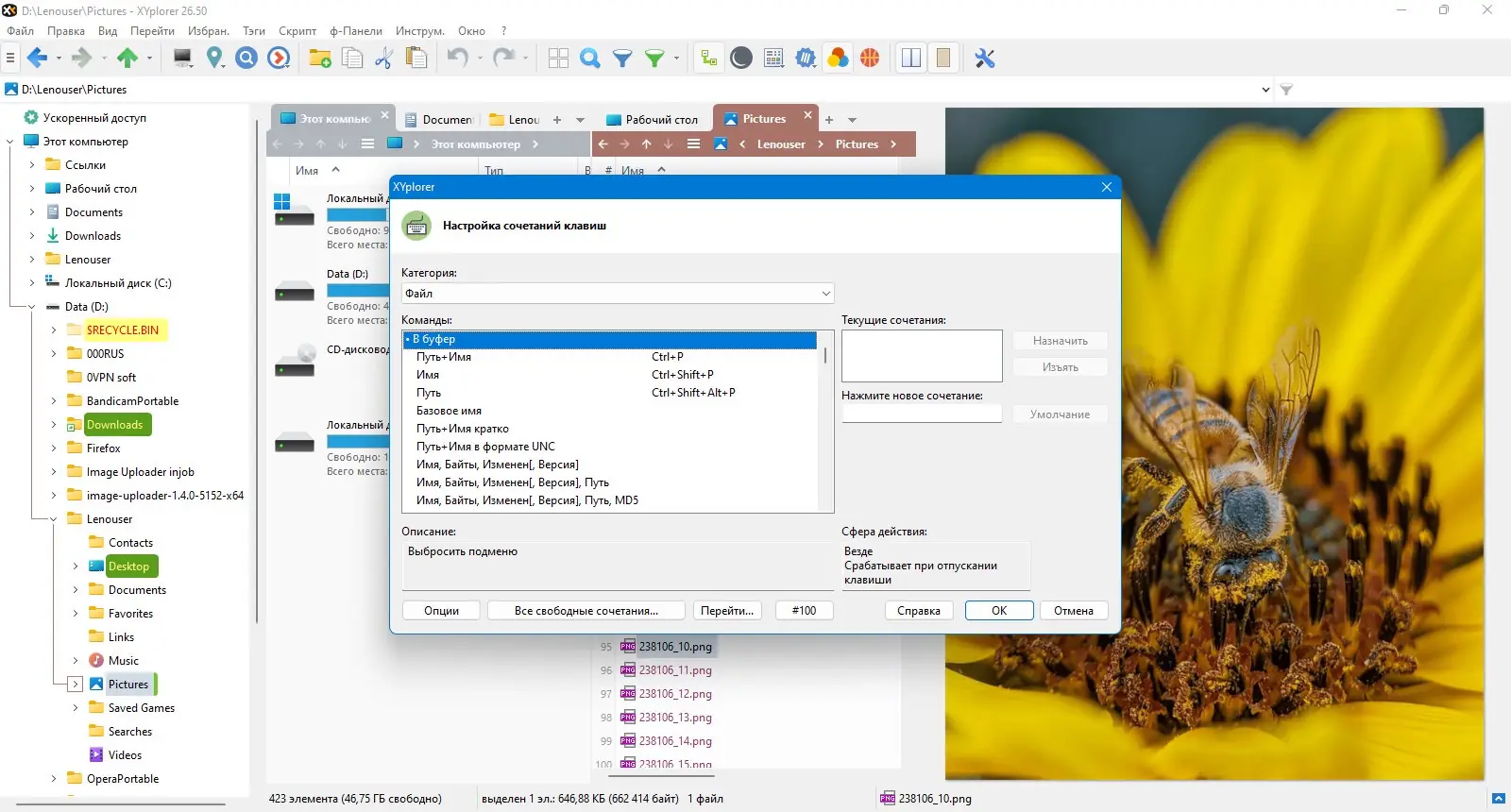Click the Paste clipboard icon
Image resolution: width=1511 pixels, height=812 pixels.
[x=416, y=59]
